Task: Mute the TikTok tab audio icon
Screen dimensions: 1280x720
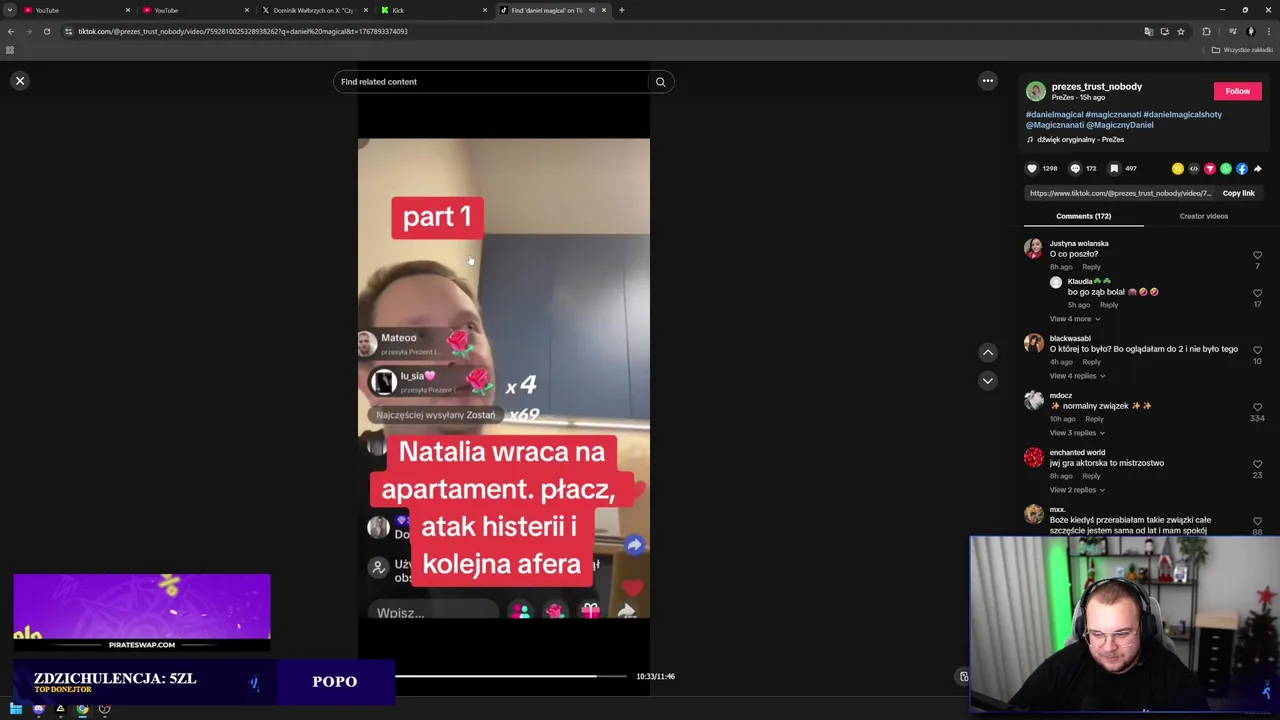Action: point(591,10)
